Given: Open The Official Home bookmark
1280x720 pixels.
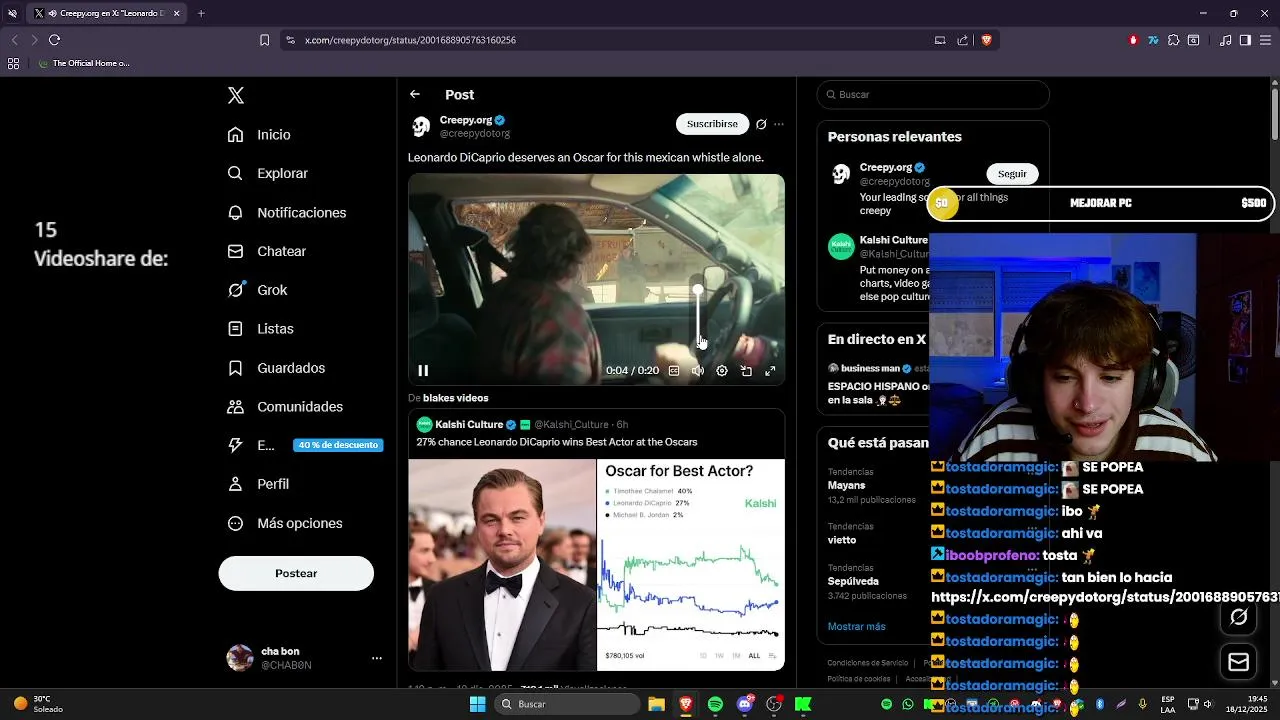Looking at the screenshot, I should tap(84, 63).
